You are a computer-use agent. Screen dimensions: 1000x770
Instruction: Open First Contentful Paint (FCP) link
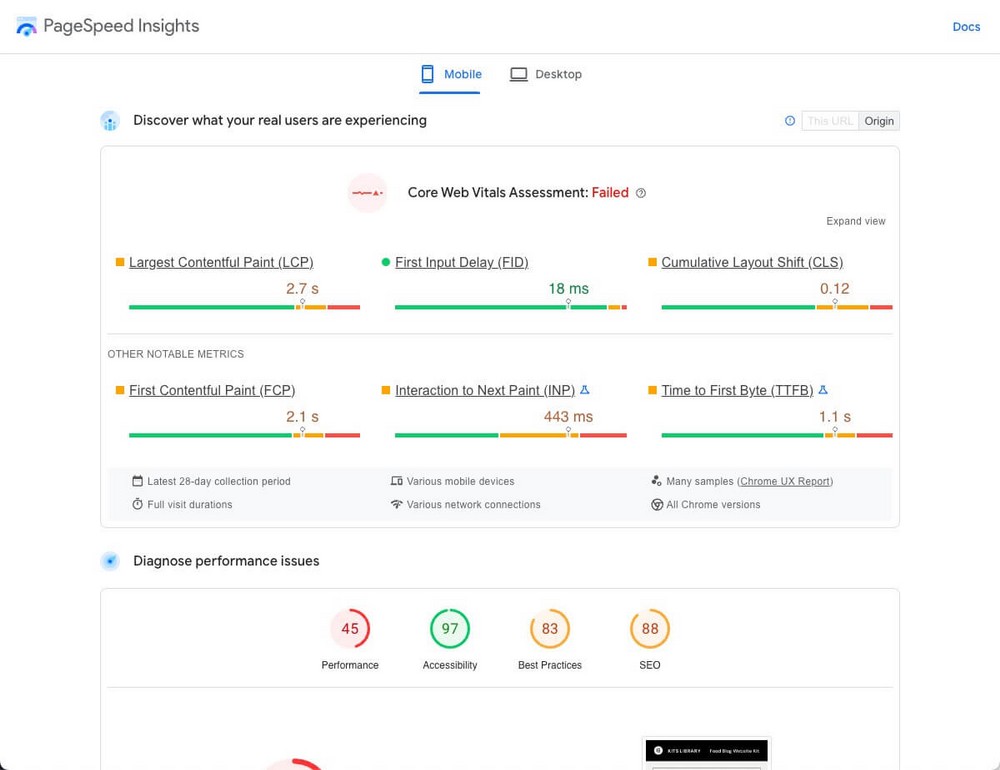[x=212, y=390]
